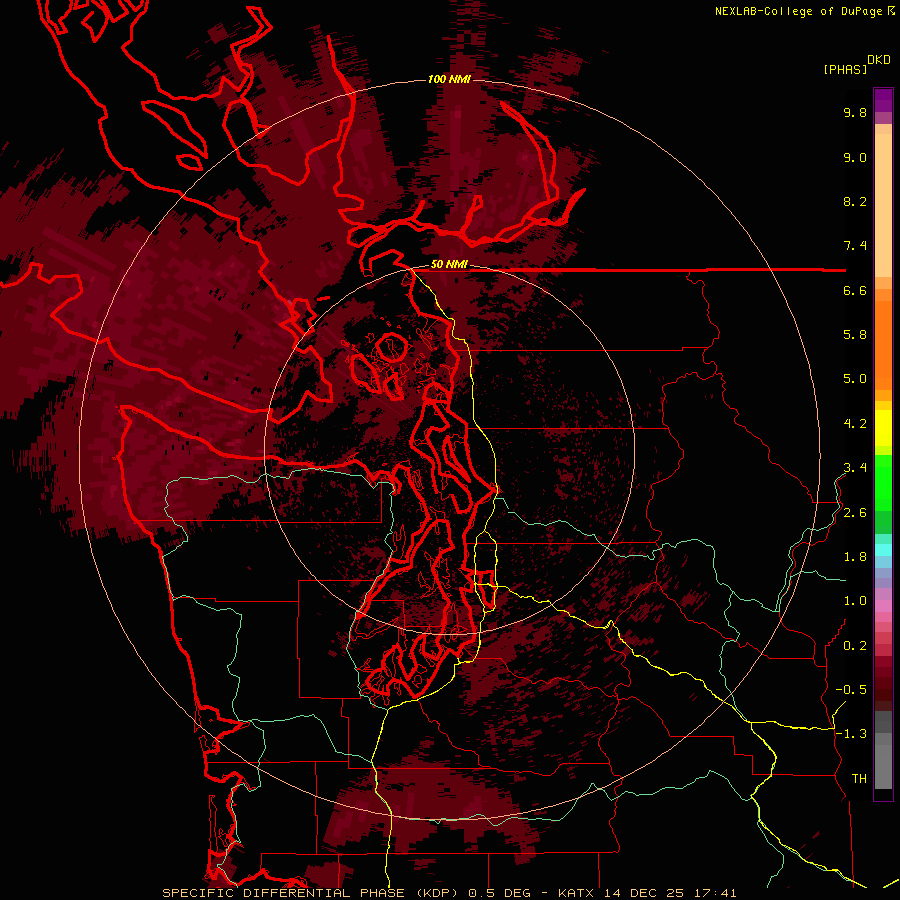Click the yellow swatch in the color bar
900x900 pixels.
(x=883, y=428)
